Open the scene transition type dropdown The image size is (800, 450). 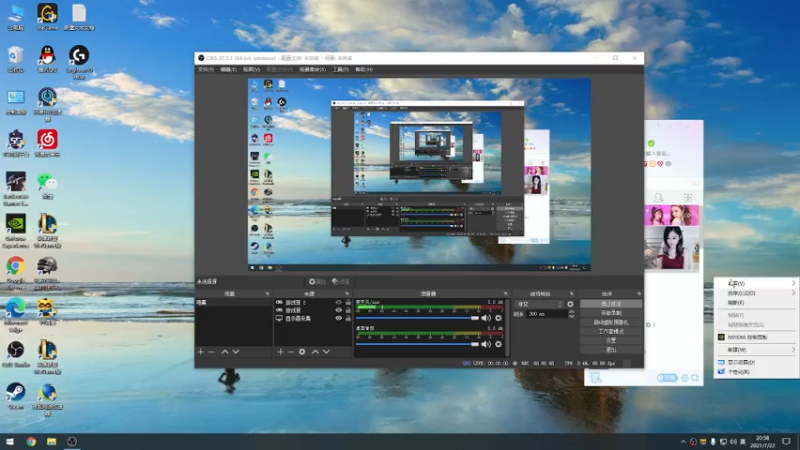(540, 304)
